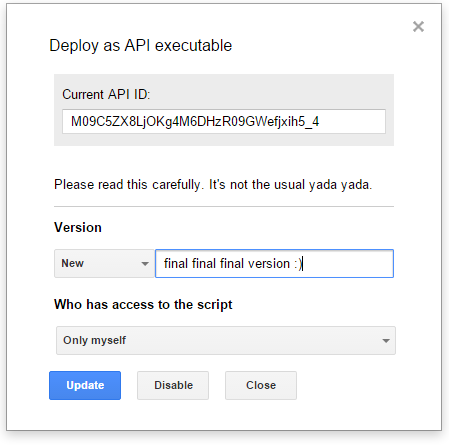
Task: Click the Current API ID label
Action: click(x=106, y=95)
